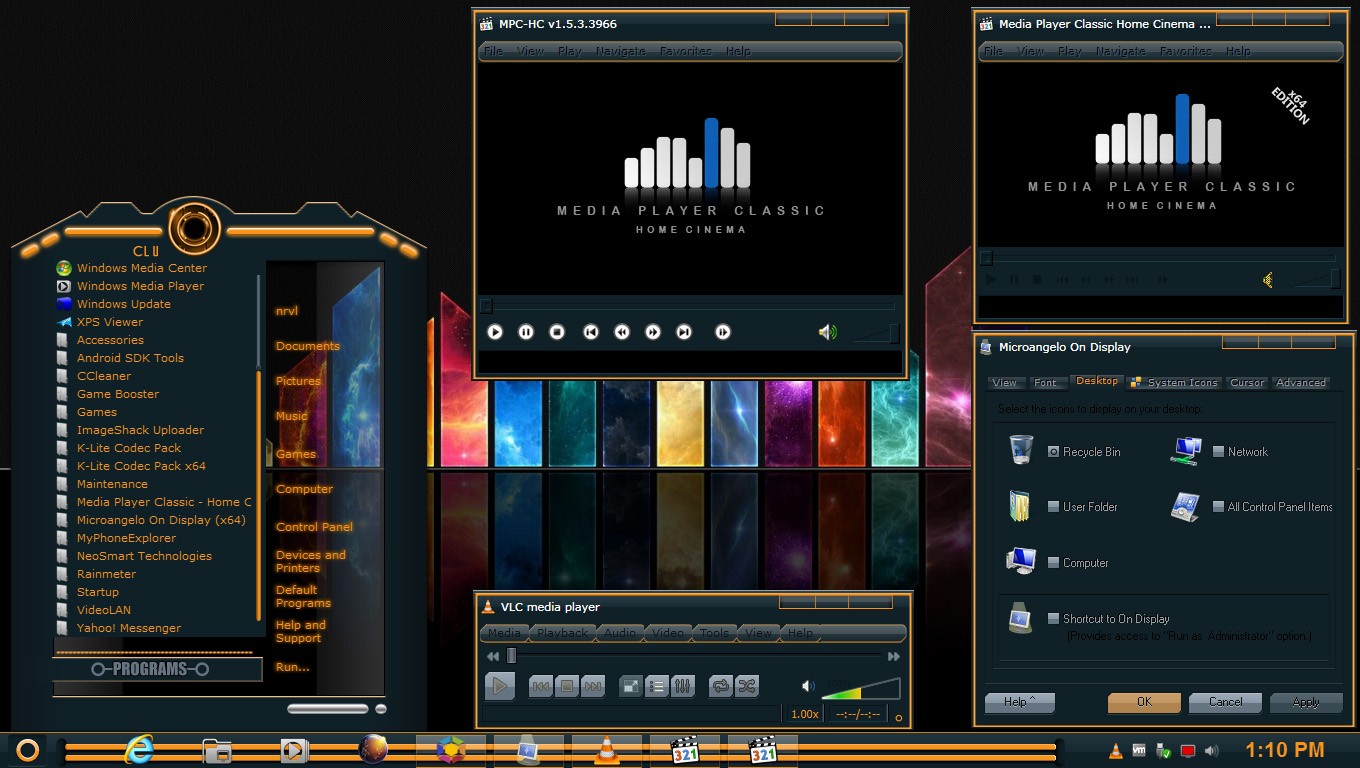
Task: Click VLC slower double-arrow by seek bar
Action: point(493,656)
